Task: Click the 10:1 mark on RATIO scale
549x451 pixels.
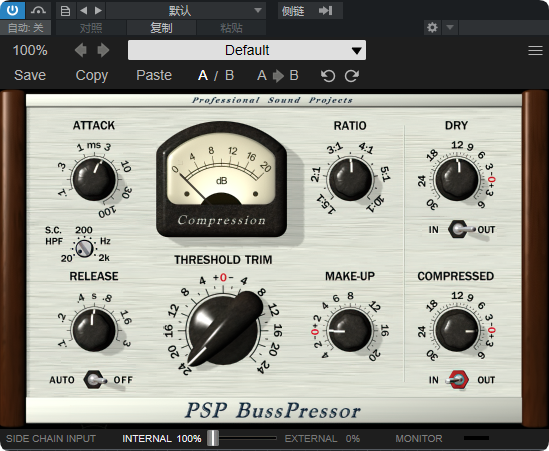Action: click(375, 204)
